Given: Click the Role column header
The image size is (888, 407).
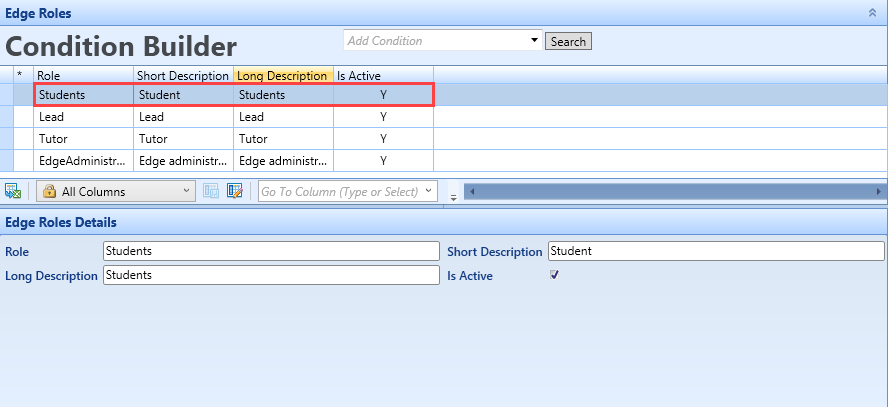Looking at the screenshot, I should tap(83, 75).
